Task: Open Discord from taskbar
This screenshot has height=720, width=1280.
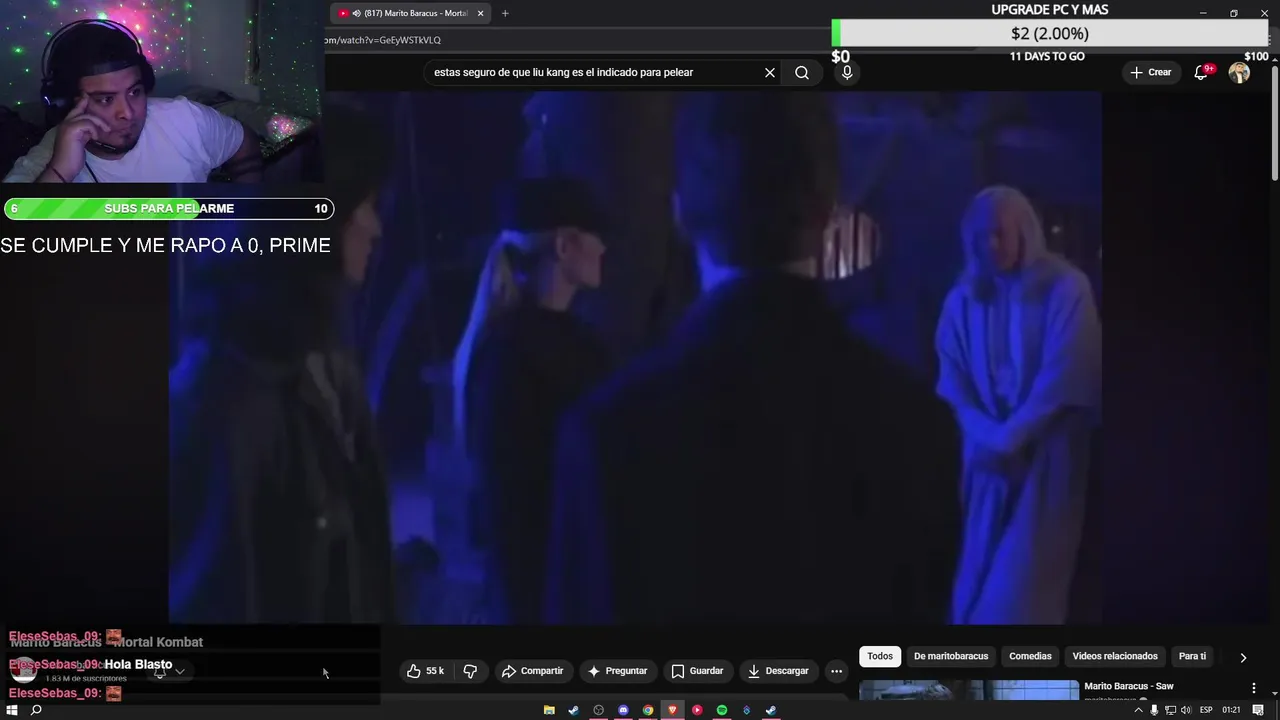Action: [x=623, y=710]
